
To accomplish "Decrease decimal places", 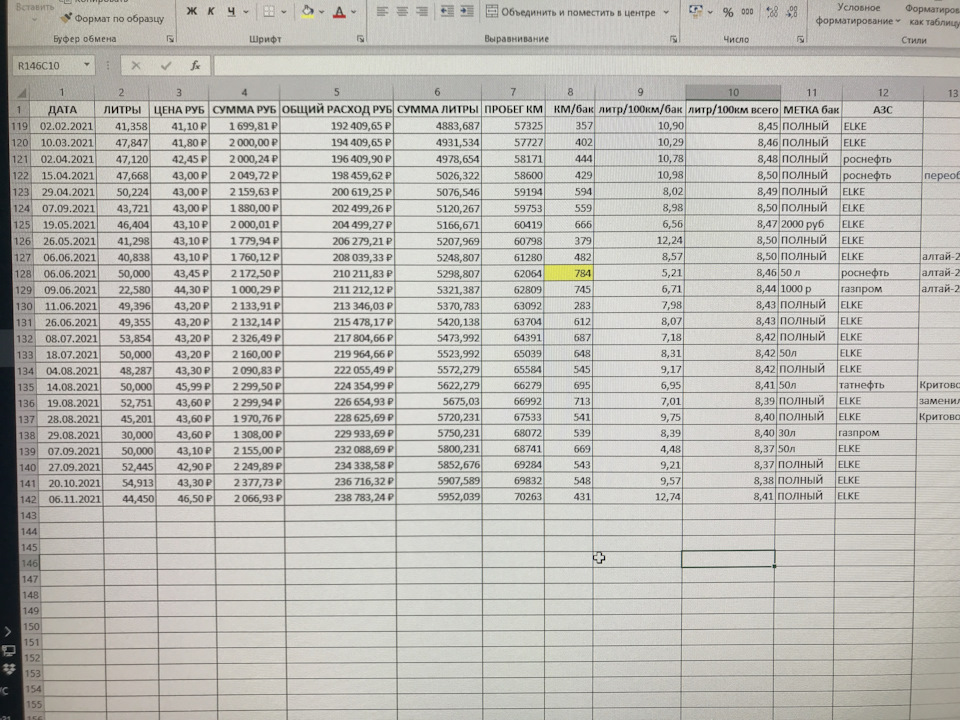I will [x=792, y=12].
